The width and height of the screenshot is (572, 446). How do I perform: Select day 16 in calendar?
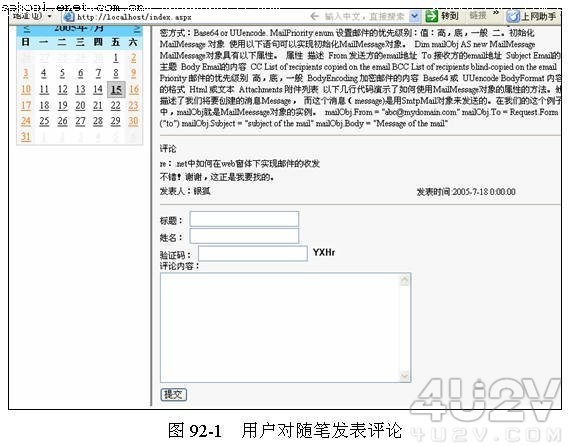pos(134,89)
